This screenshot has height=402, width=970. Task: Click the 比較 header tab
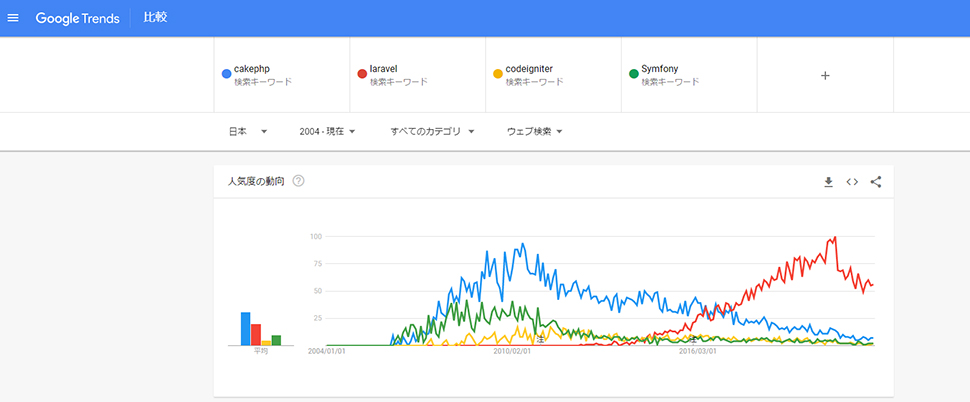154,18
